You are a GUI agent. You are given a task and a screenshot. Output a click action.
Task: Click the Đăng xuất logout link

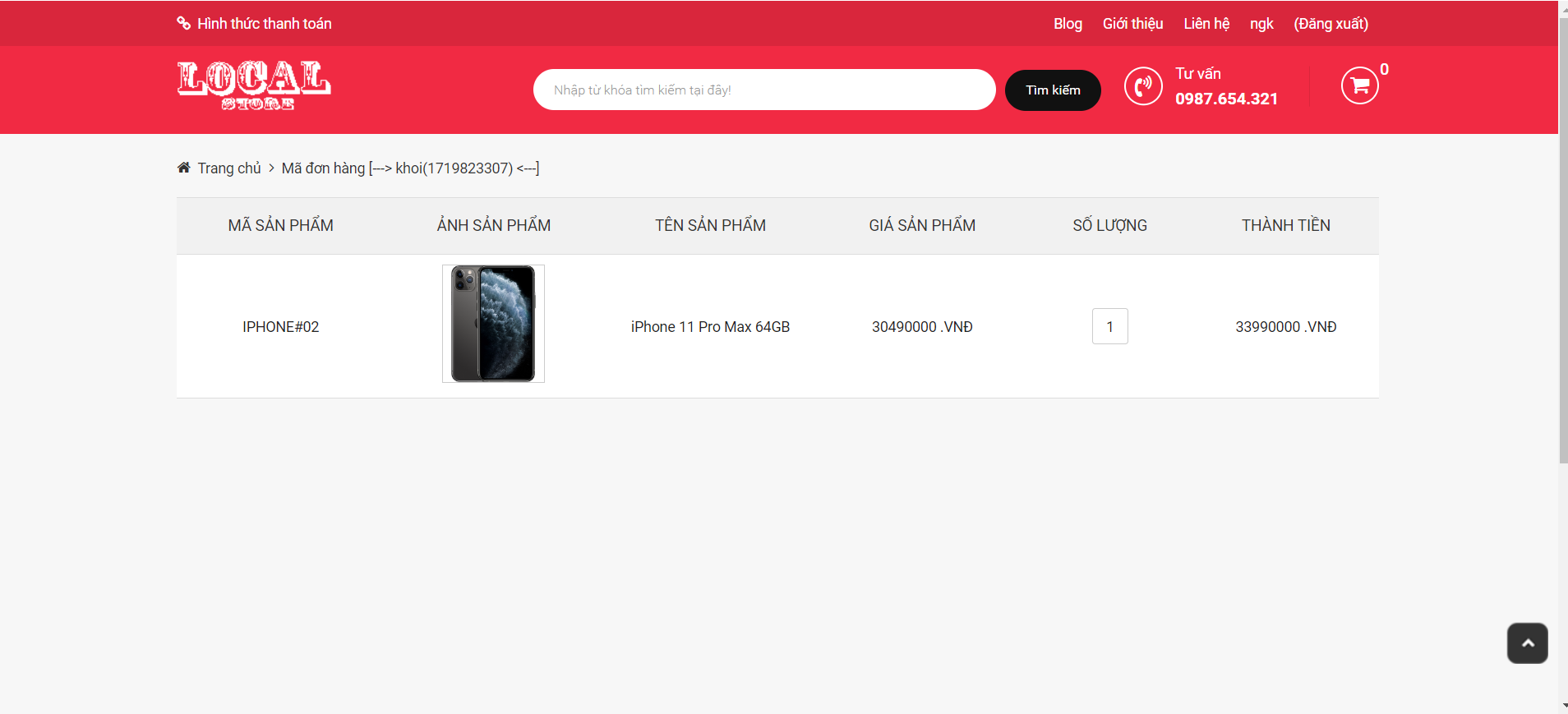click(x=1330, y=24)
